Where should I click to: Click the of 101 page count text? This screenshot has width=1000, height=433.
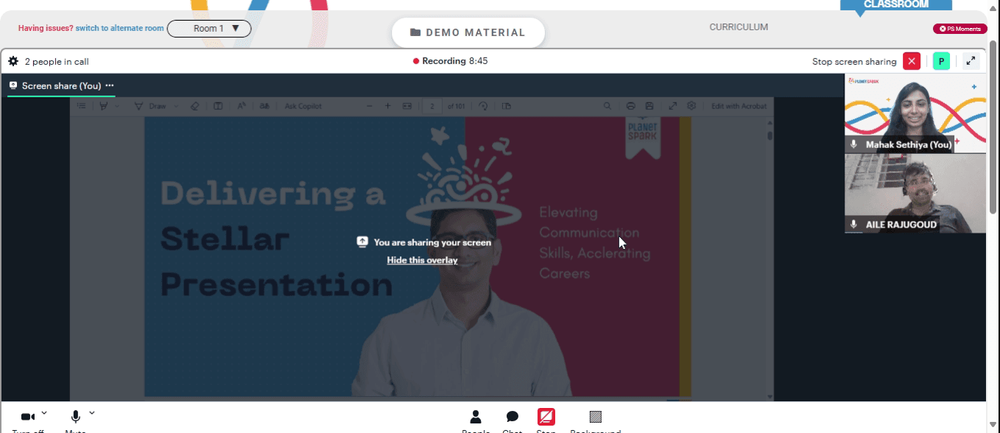[456, 106]
